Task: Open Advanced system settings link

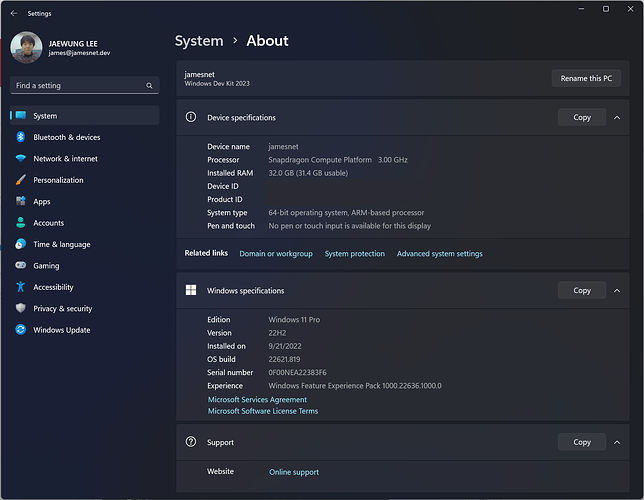Action: pyautogui.click(x=439, y=254)
